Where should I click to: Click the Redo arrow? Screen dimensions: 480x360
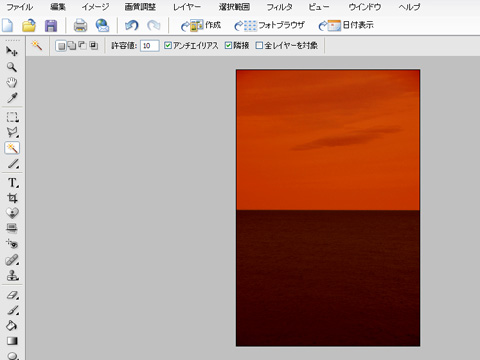coord(153,25)
